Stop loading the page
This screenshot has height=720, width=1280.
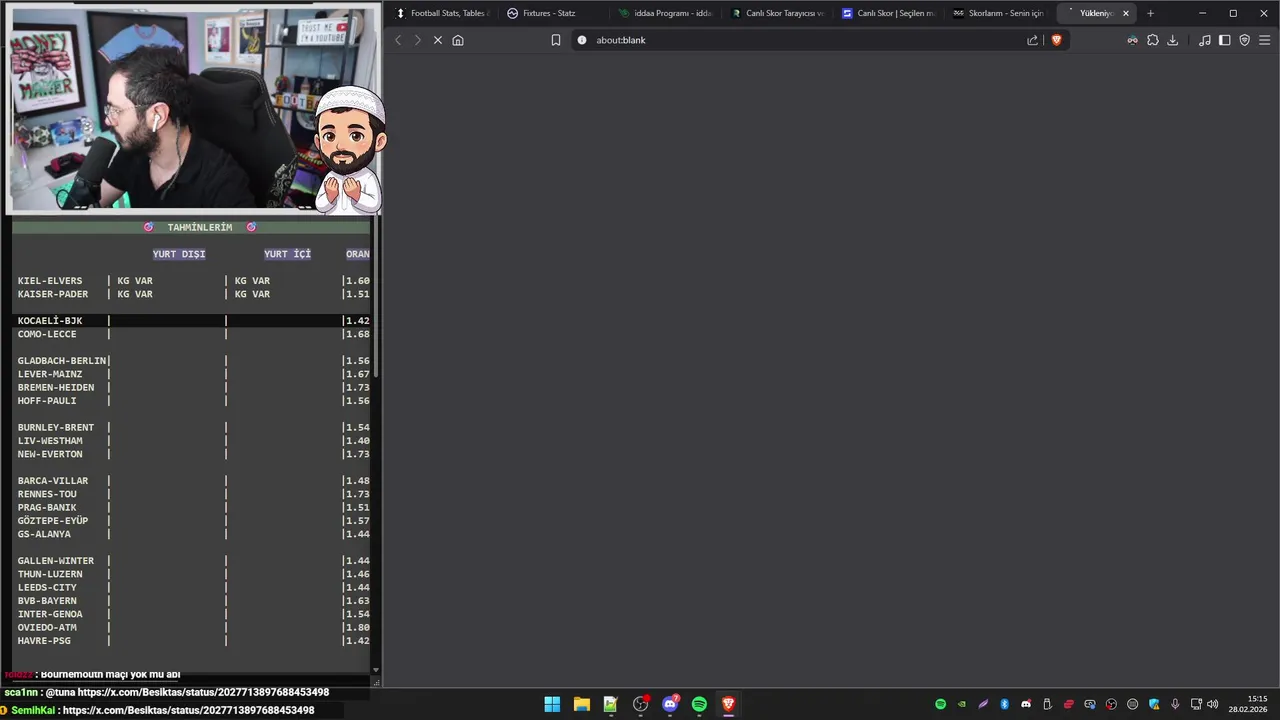pyautogui.click(x=438, y=40)
